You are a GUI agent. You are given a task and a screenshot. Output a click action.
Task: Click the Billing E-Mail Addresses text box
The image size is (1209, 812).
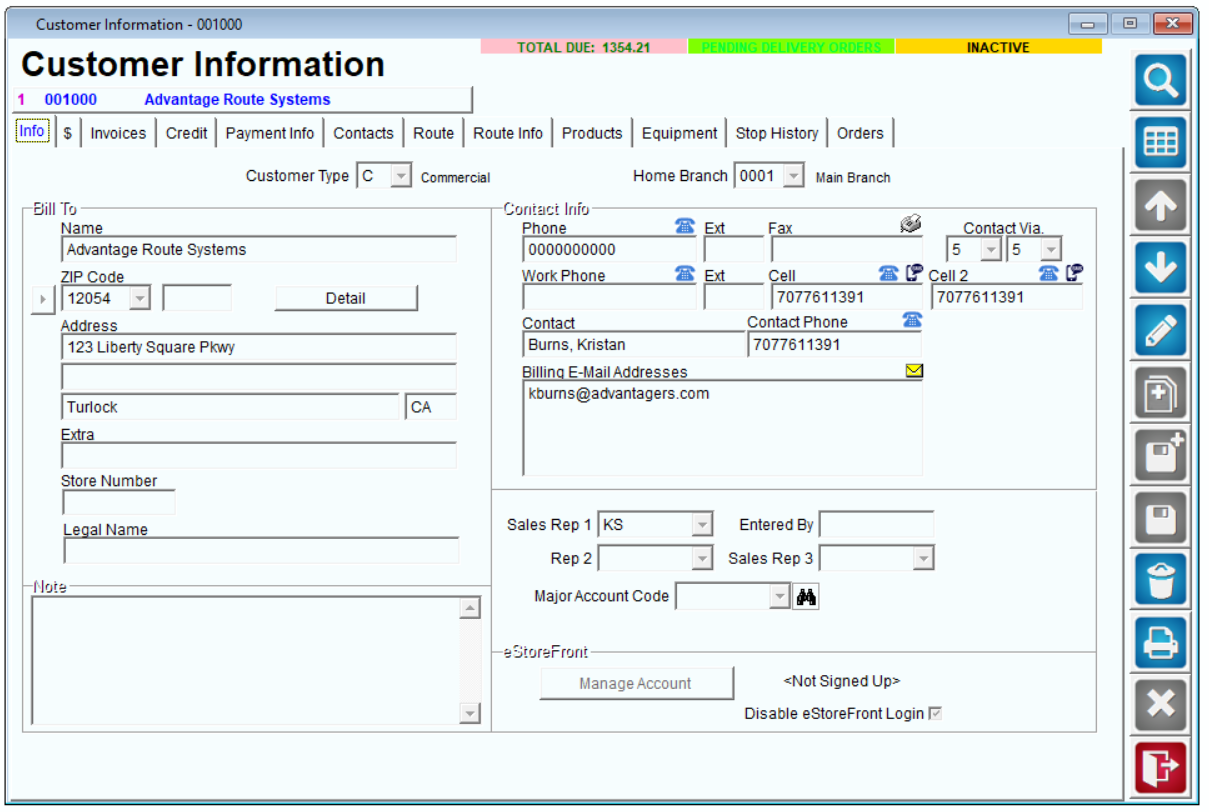722,428
